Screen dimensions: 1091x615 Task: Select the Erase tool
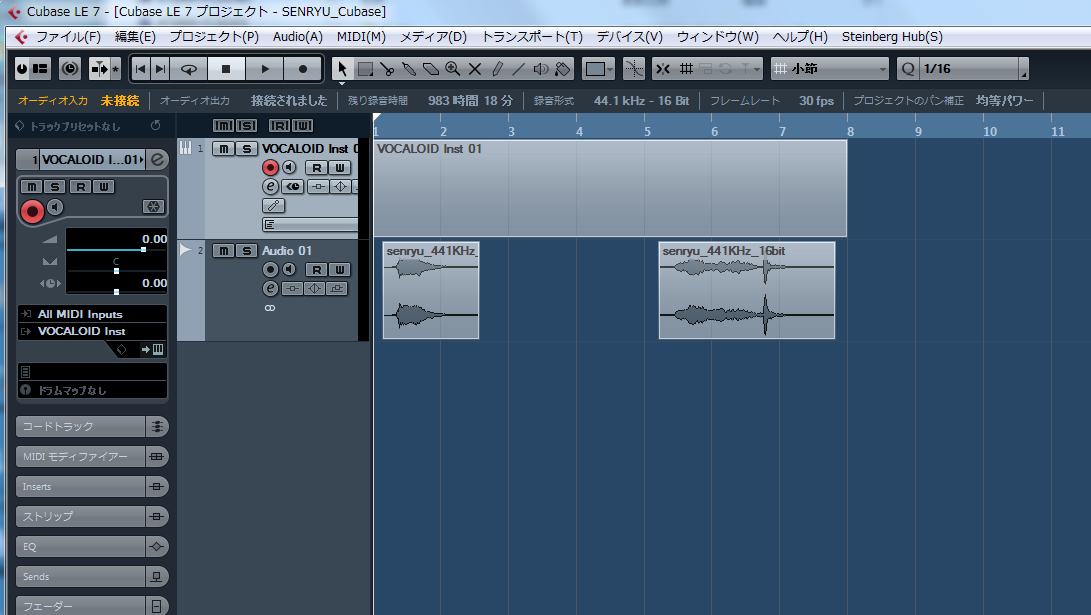[431, 69]
